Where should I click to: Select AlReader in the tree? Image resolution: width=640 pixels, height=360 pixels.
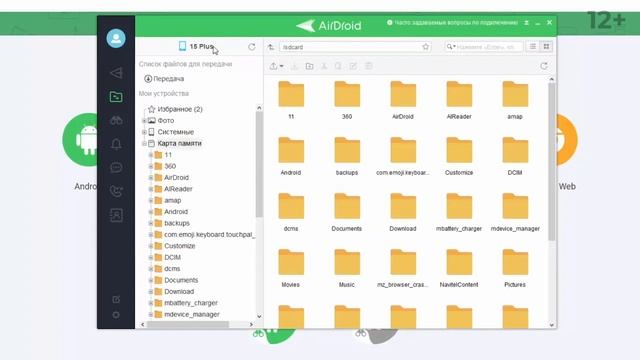coord(178,189)
